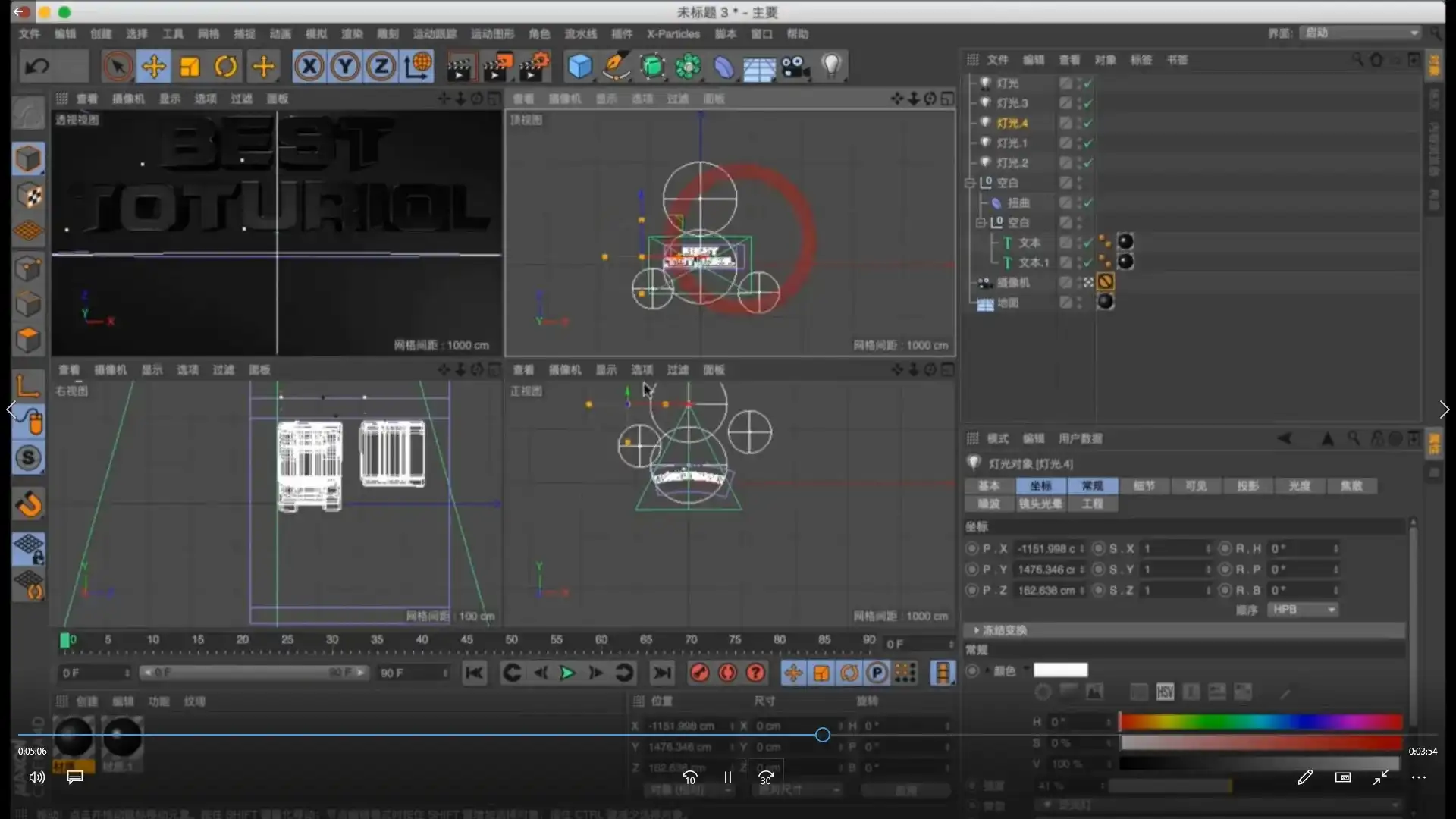Click the record active objects button
Image resolution: width=1456 pixels, height=819 pixels.
[x=699, y=673]
